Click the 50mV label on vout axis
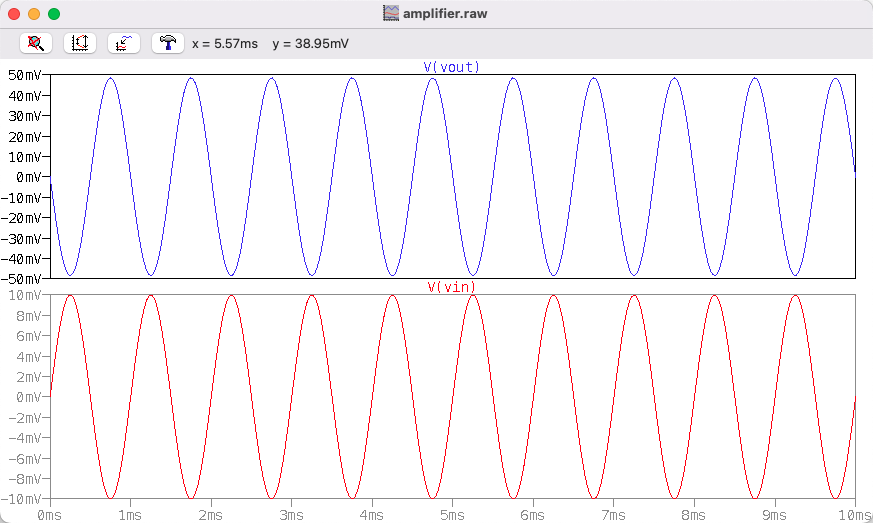 pyautogui.click(x=24, y=75)
